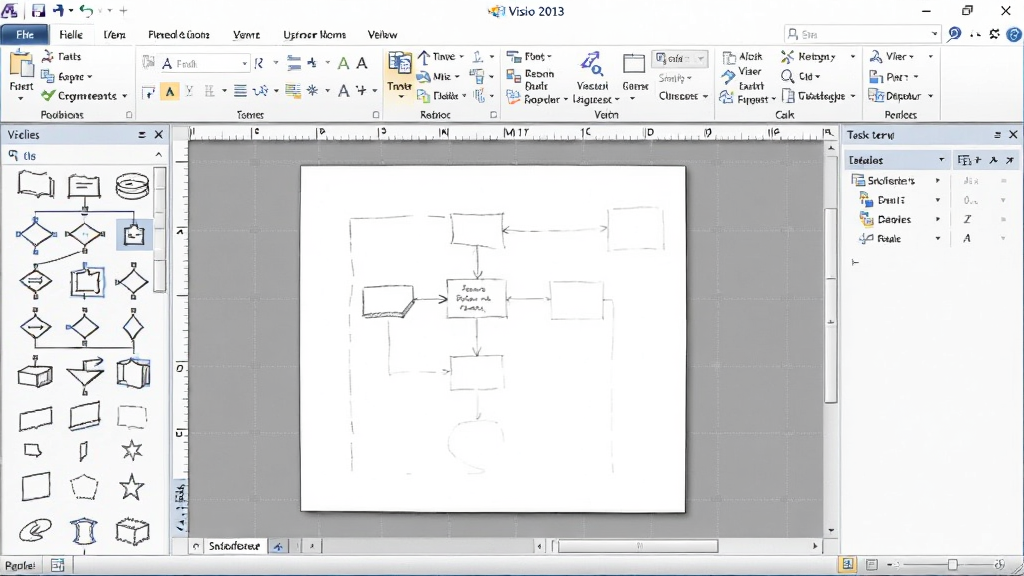This screenshot has width=1024, height=576.
Task: Open the Dépolur dropdown arrow
Action: tap(930, 96)
